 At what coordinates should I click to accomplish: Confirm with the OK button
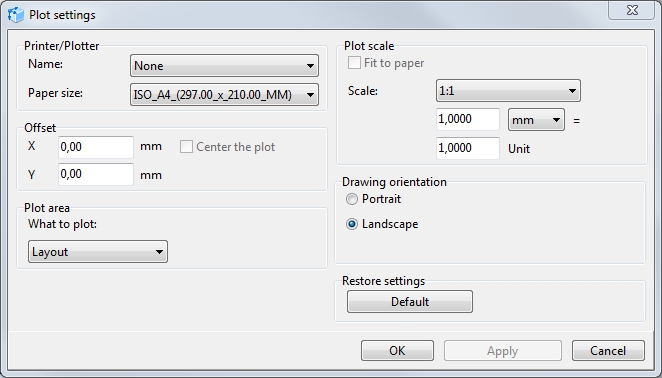[x=397, y=351]
